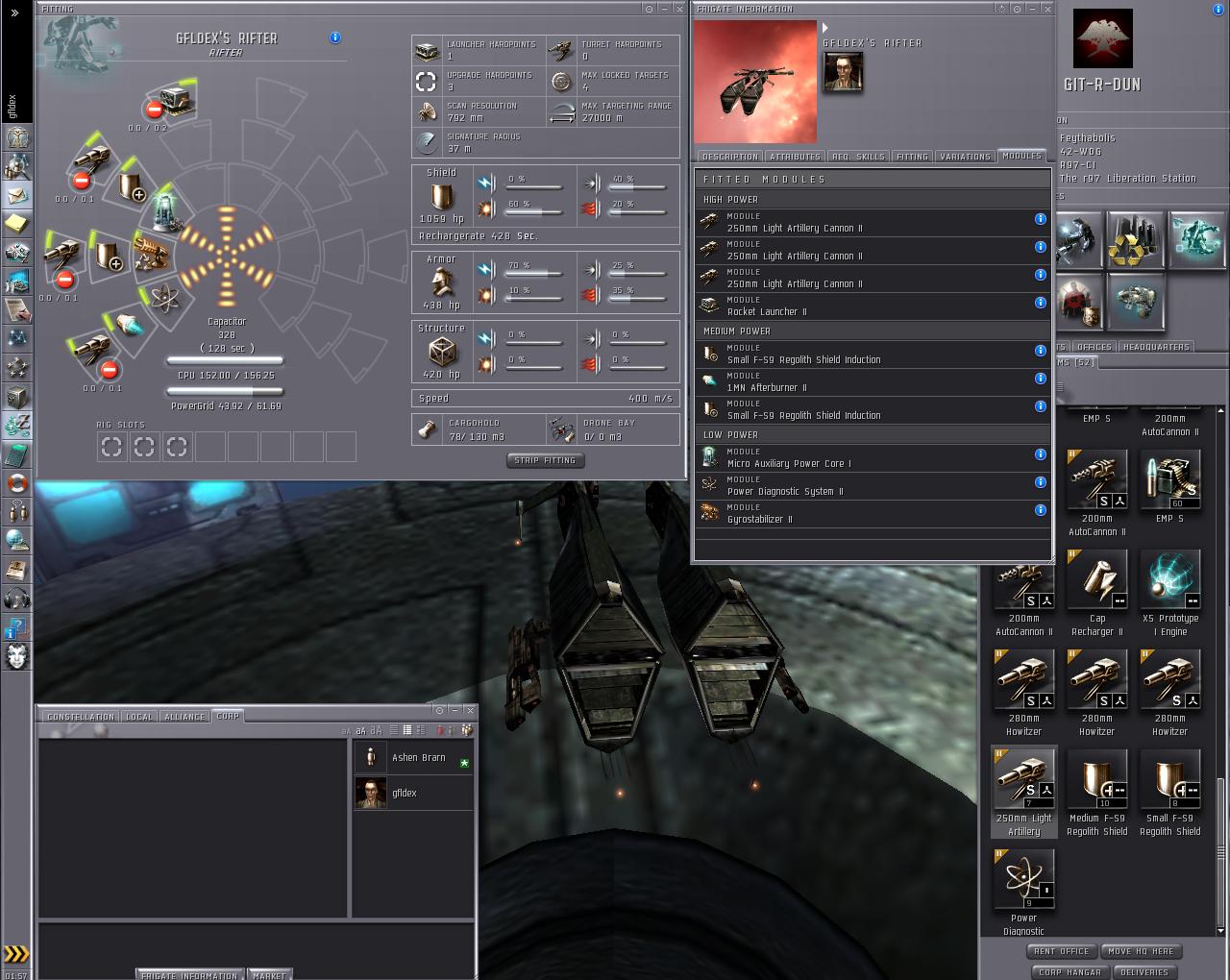Show info for Gfldex's Rifter in the Fitting window
The width and height of the screenshot is (1230, 980).
pos(334,37)
